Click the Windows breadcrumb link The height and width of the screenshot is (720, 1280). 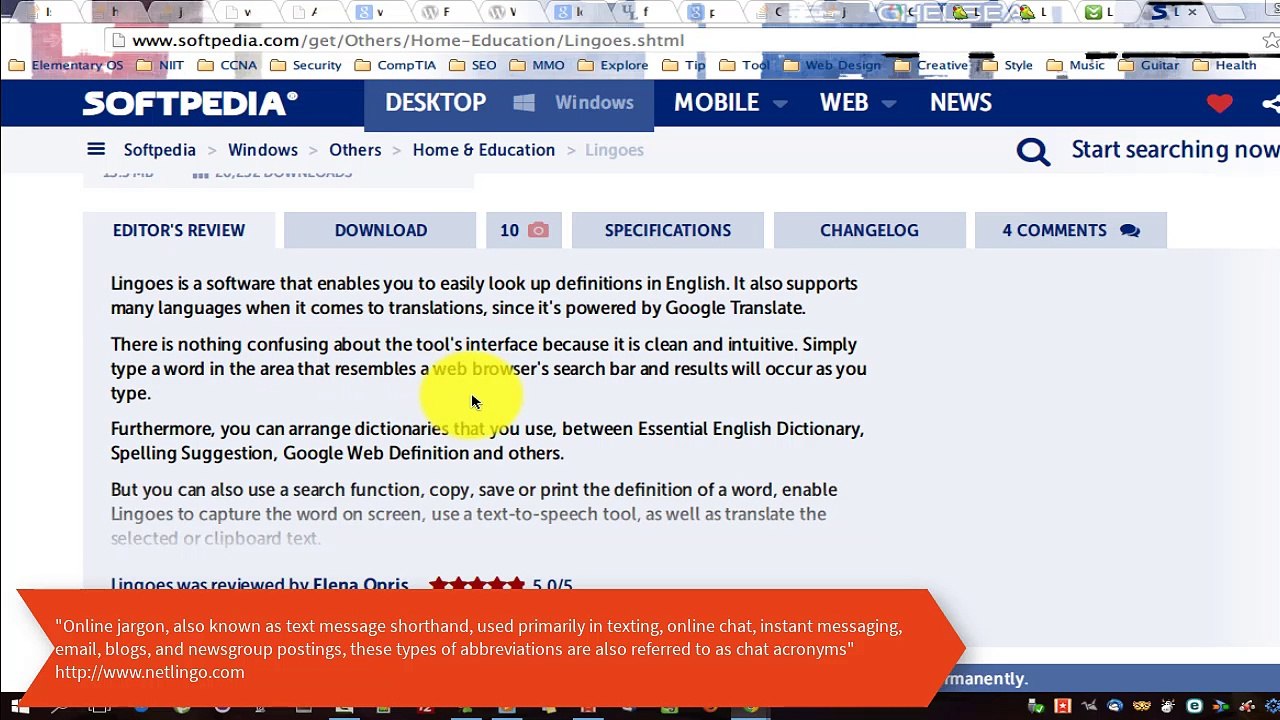[263, 150]
